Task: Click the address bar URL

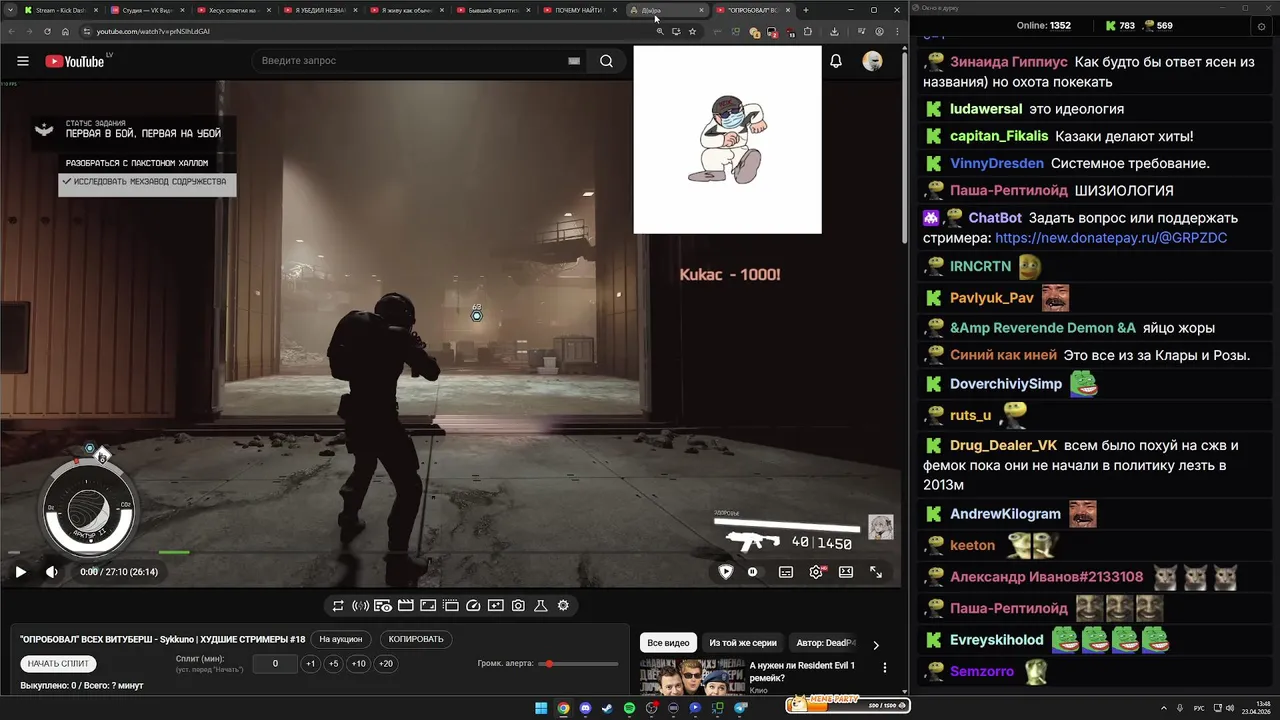Action: [152, 31]
